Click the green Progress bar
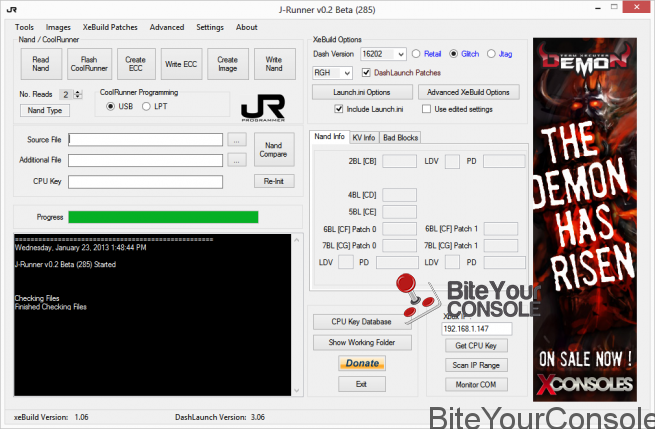Image resolution: width=655 pixels, height=429 pixels. click(163, 217)
